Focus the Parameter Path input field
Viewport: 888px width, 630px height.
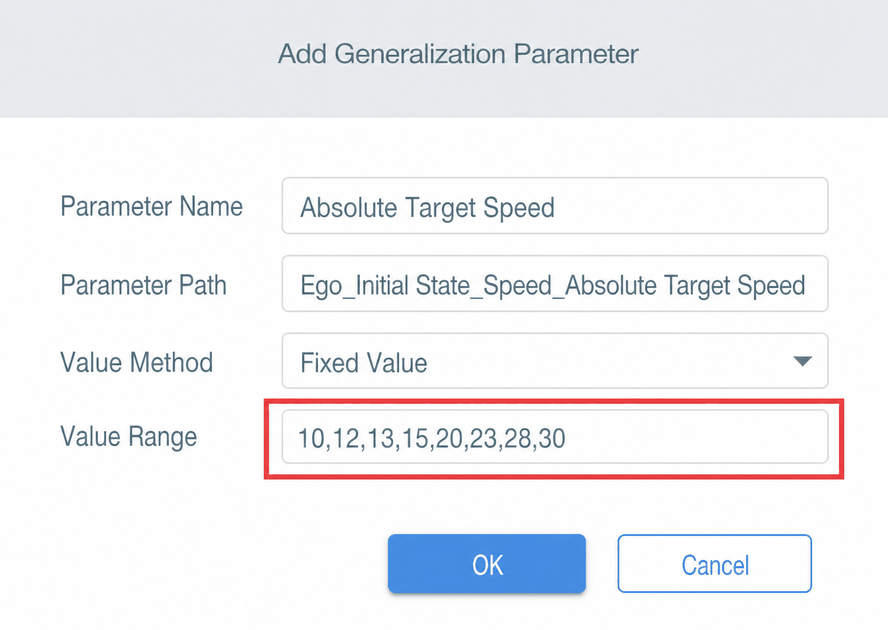(555, 283)
